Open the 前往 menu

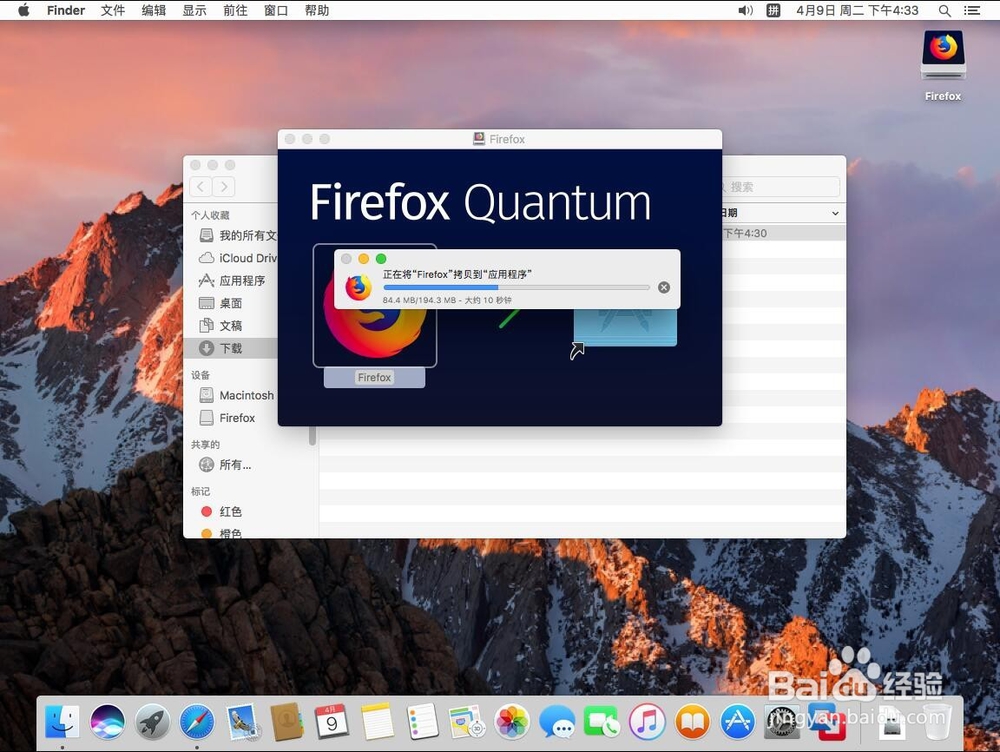coord(235,10)
